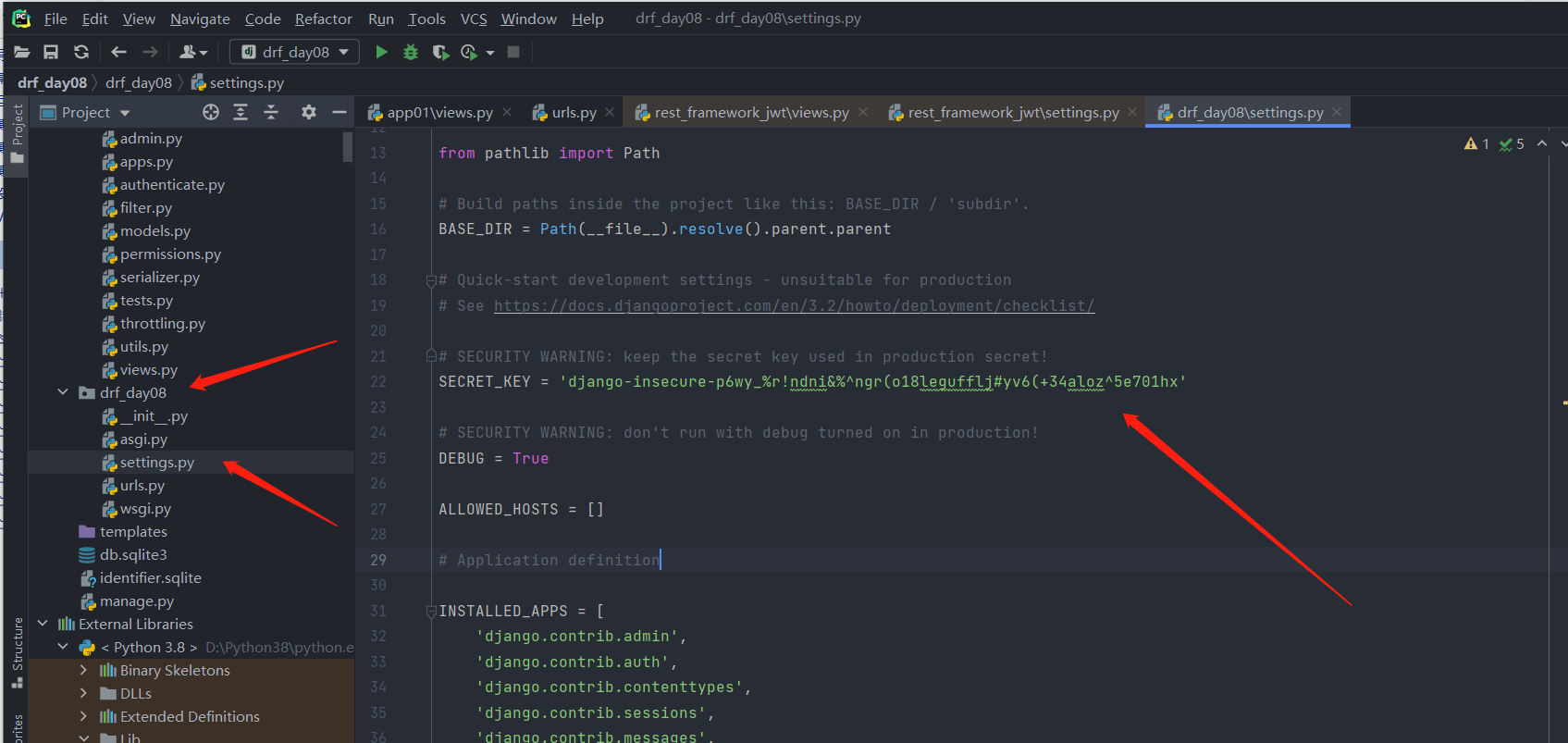Navigate forward with the right arrow icon
The width and height of the screenshot is (1568, 743).
coord(150,52)
